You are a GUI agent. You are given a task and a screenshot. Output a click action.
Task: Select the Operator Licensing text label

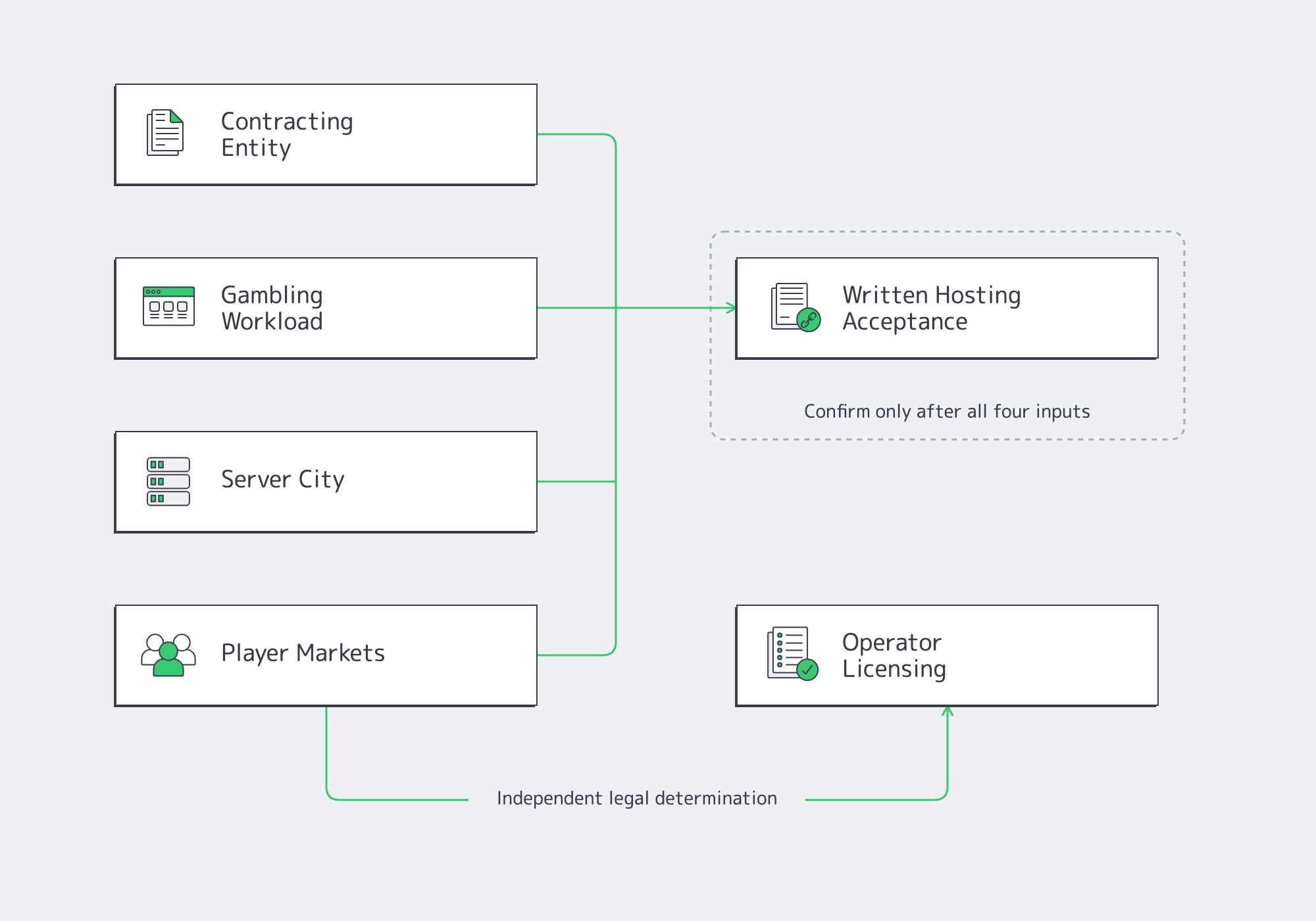click(894, 655)
